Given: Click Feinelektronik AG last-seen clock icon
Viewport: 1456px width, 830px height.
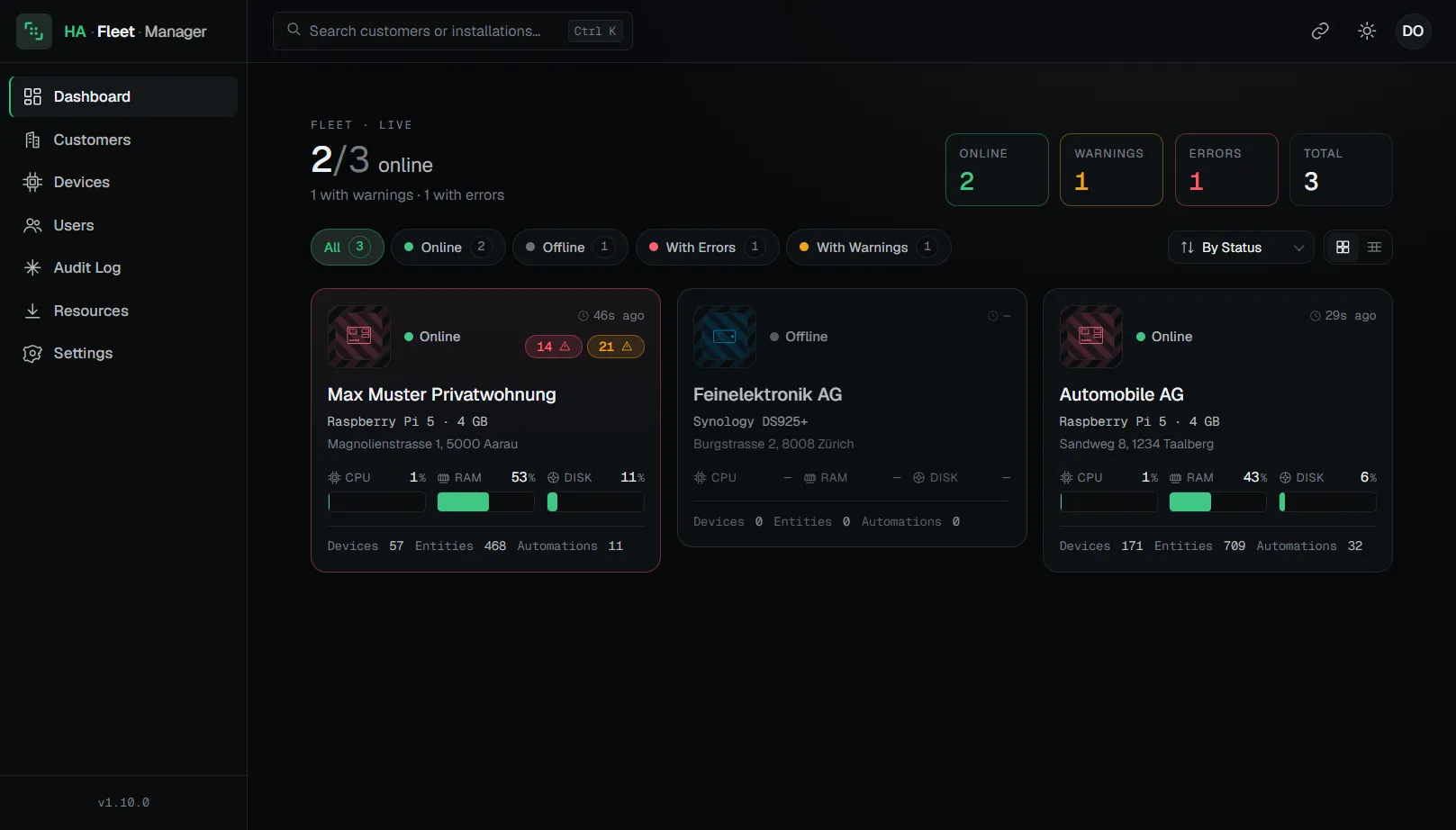Looking at the screenshot, I should tap(993, 316).
